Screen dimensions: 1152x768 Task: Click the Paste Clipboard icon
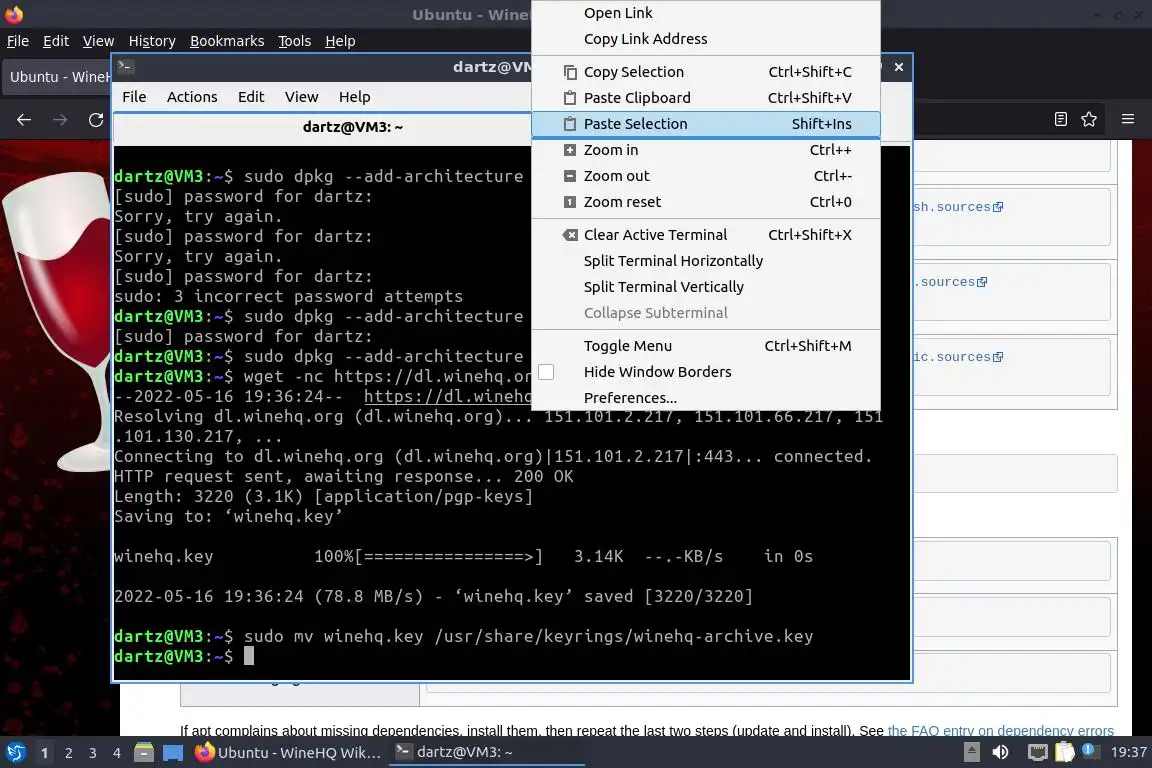(569, 98)
